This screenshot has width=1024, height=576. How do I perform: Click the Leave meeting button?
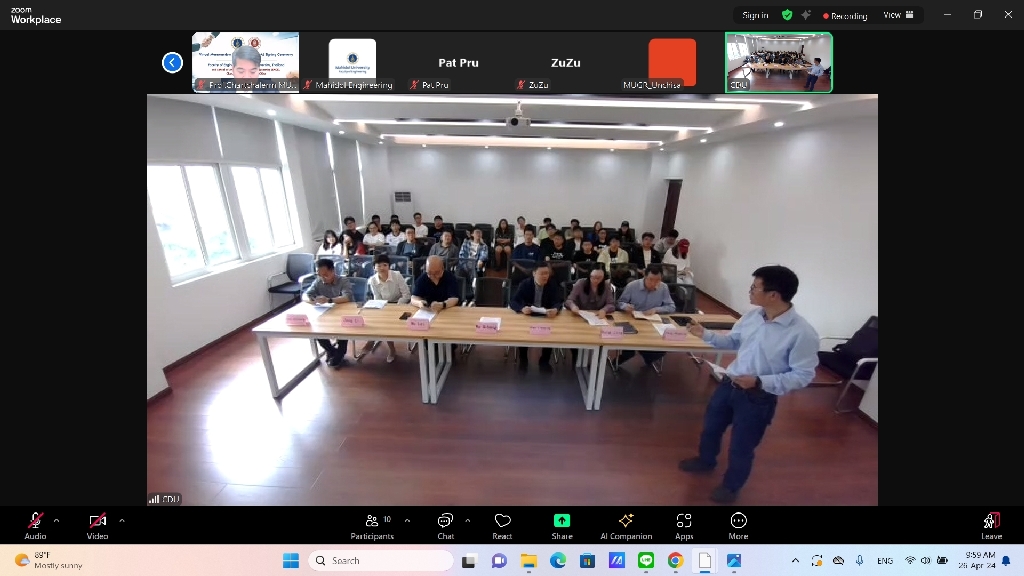[x=991, y=524]
